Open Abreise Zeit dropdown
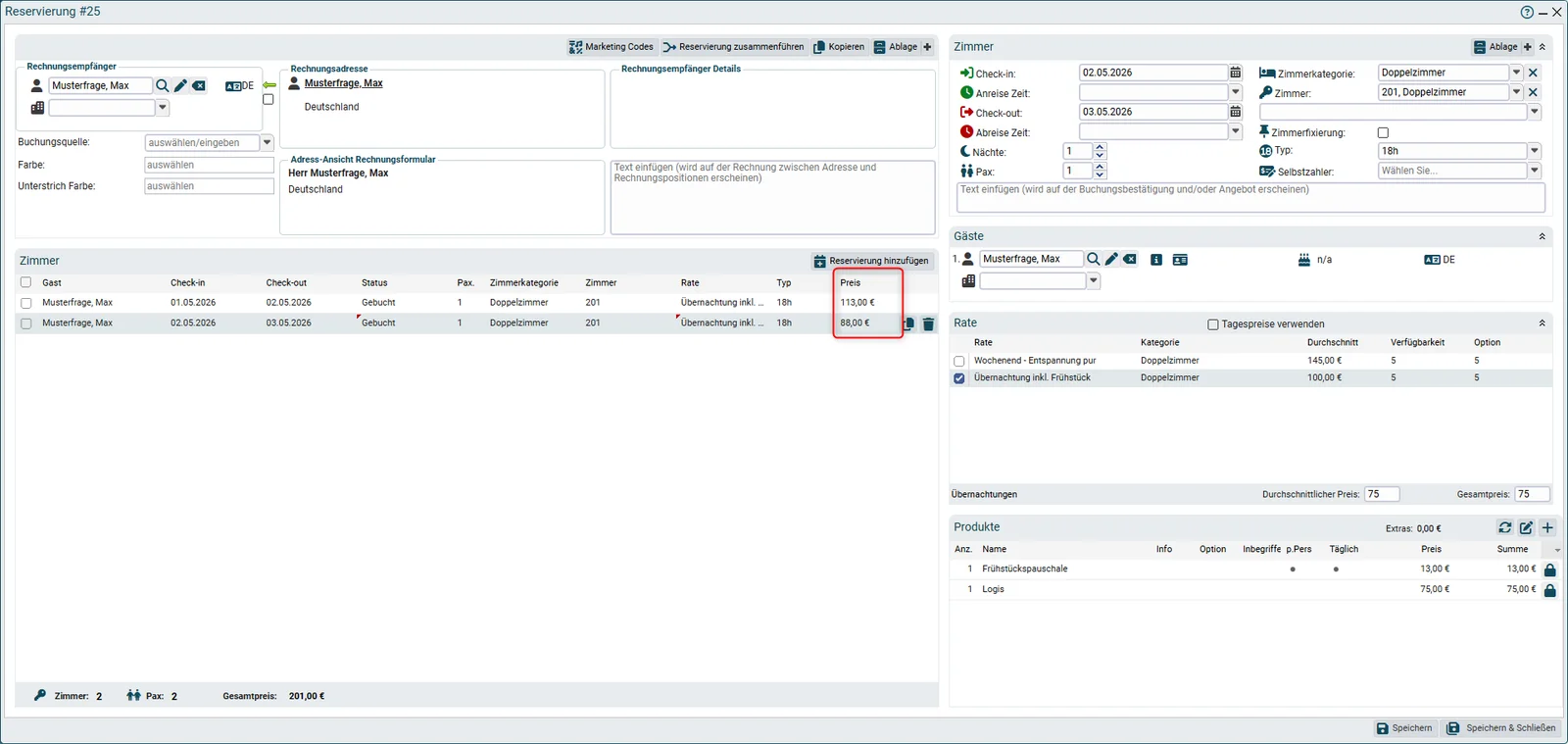 click(x=1235, y=131)
